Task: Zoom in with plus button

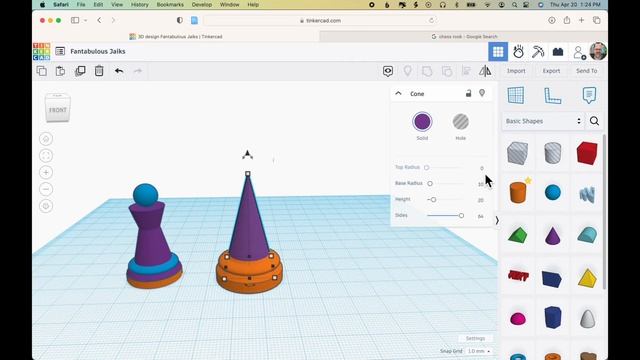Action: pos(46,172)
